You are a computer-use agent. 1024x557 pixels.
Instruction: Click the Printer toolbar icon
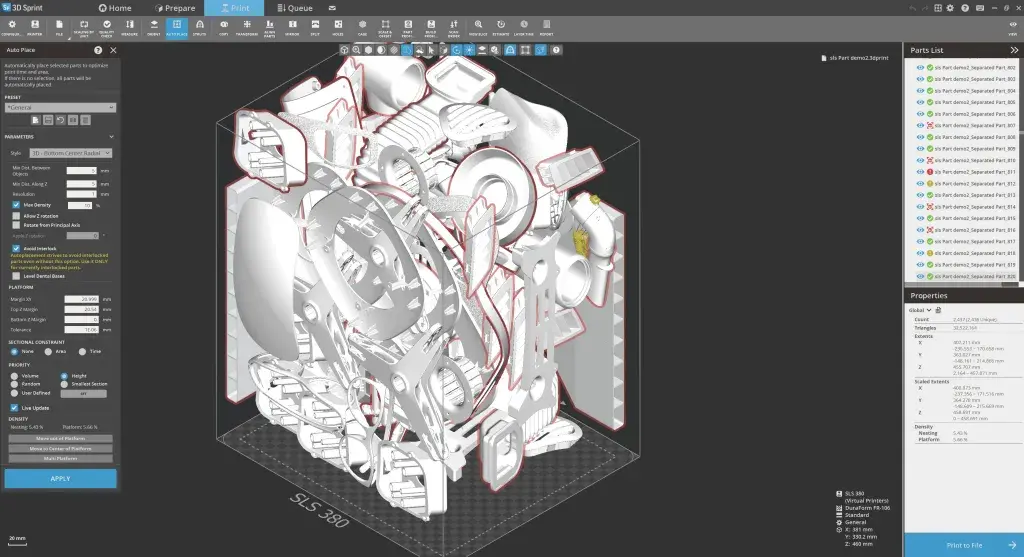pyautogui.click(x=35, y=27)
